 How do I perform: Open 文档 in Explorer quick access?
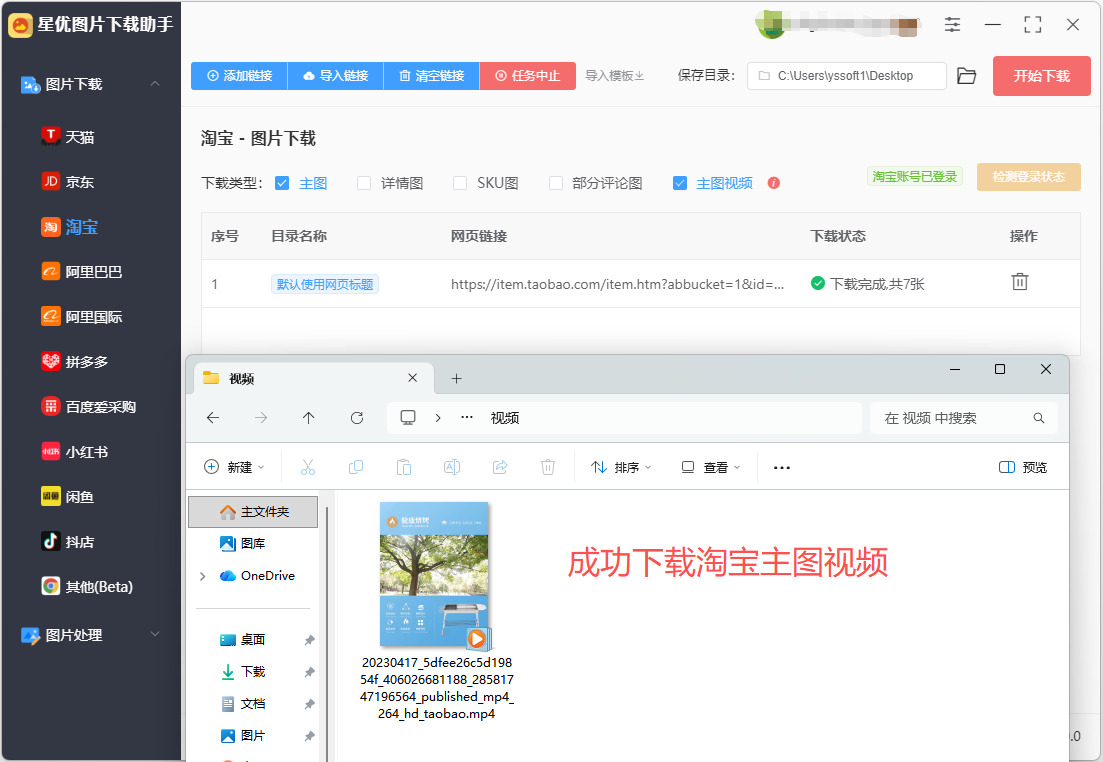(243, 704)
